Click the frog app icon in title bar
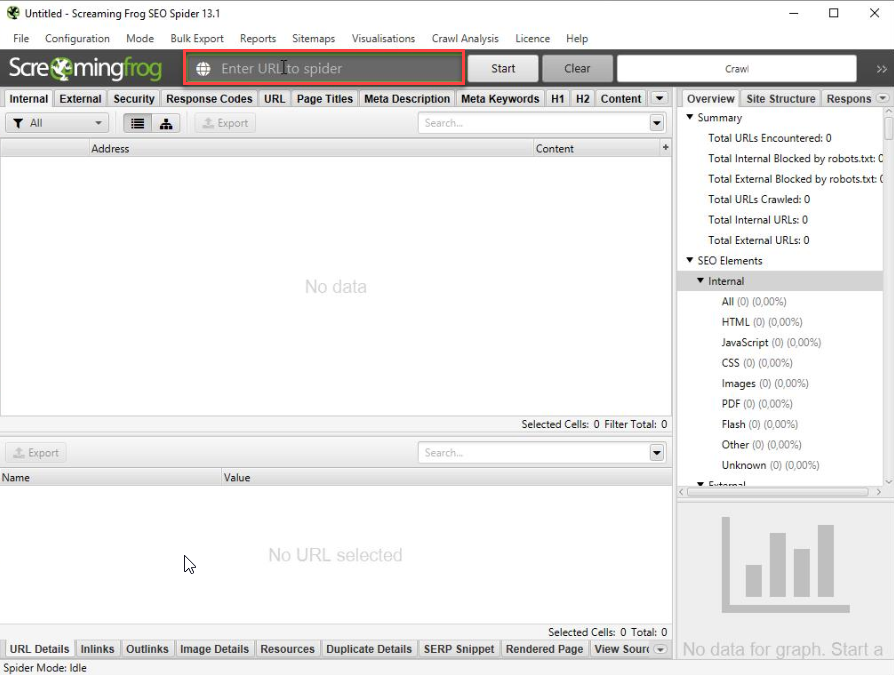This screenshot has width=894, height=675. [13, 13]
